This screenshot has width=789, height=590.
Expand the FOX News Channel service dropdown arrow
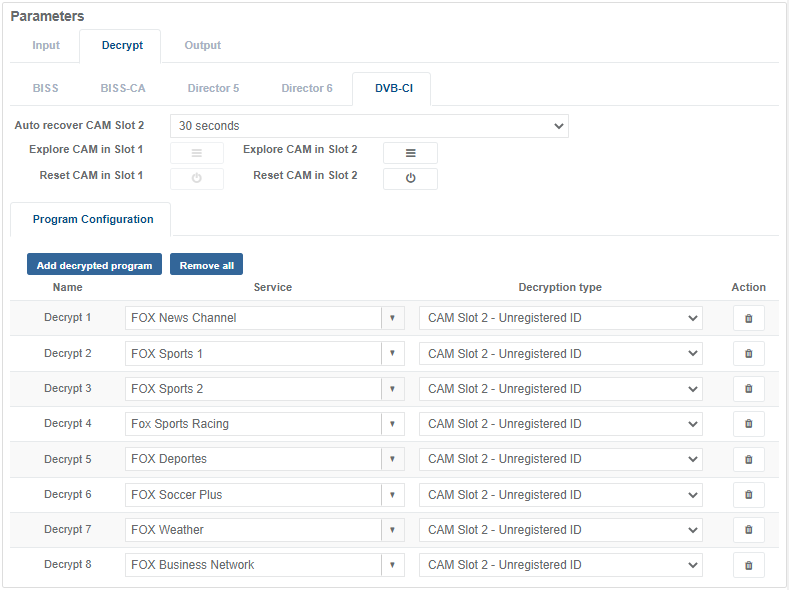(x=392, y=318)
